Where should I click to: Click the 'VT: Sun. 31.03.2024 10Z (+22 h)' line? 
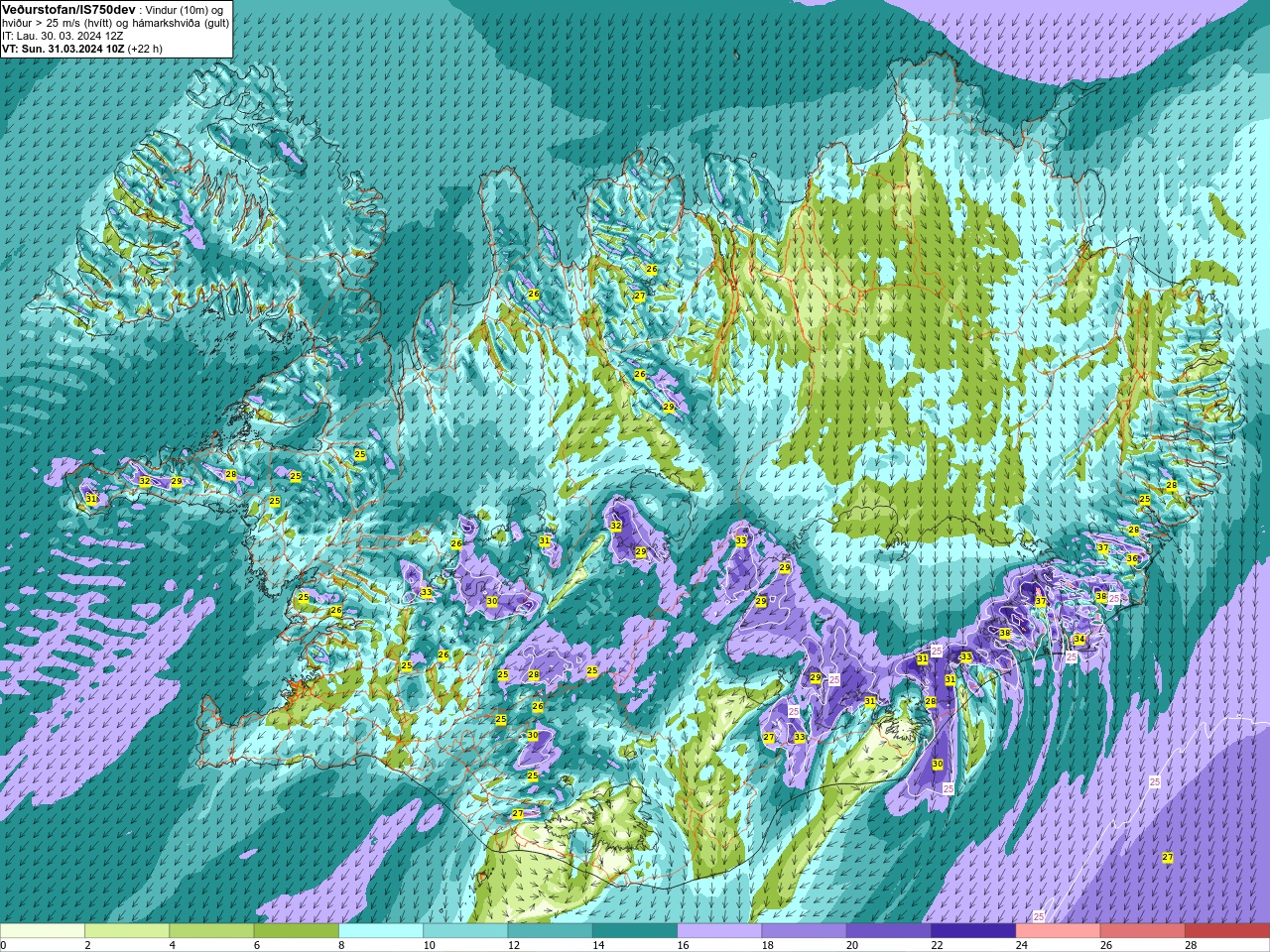[82, 48]
